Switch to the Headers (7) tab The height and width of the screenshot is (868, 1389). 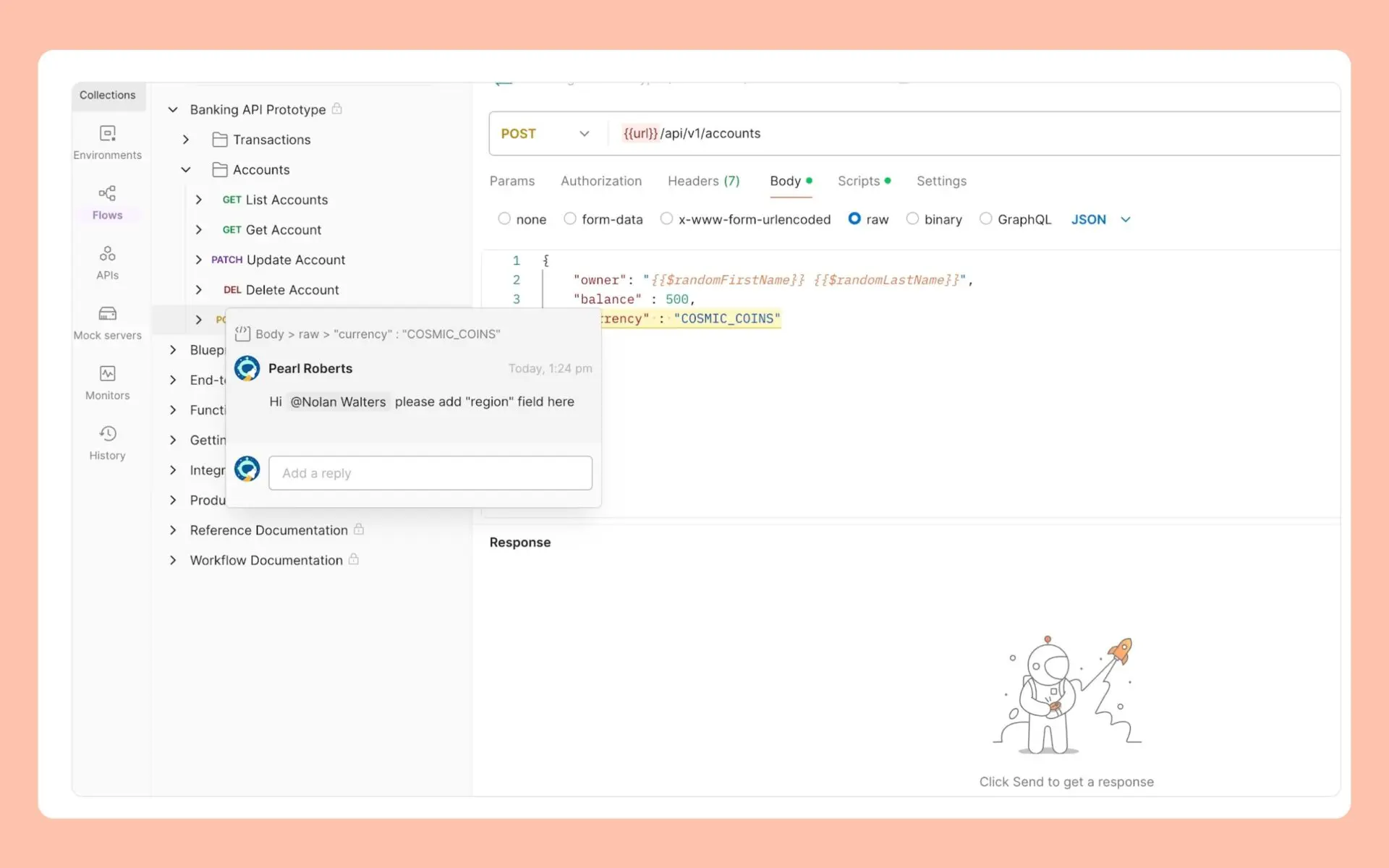point(703,181)
